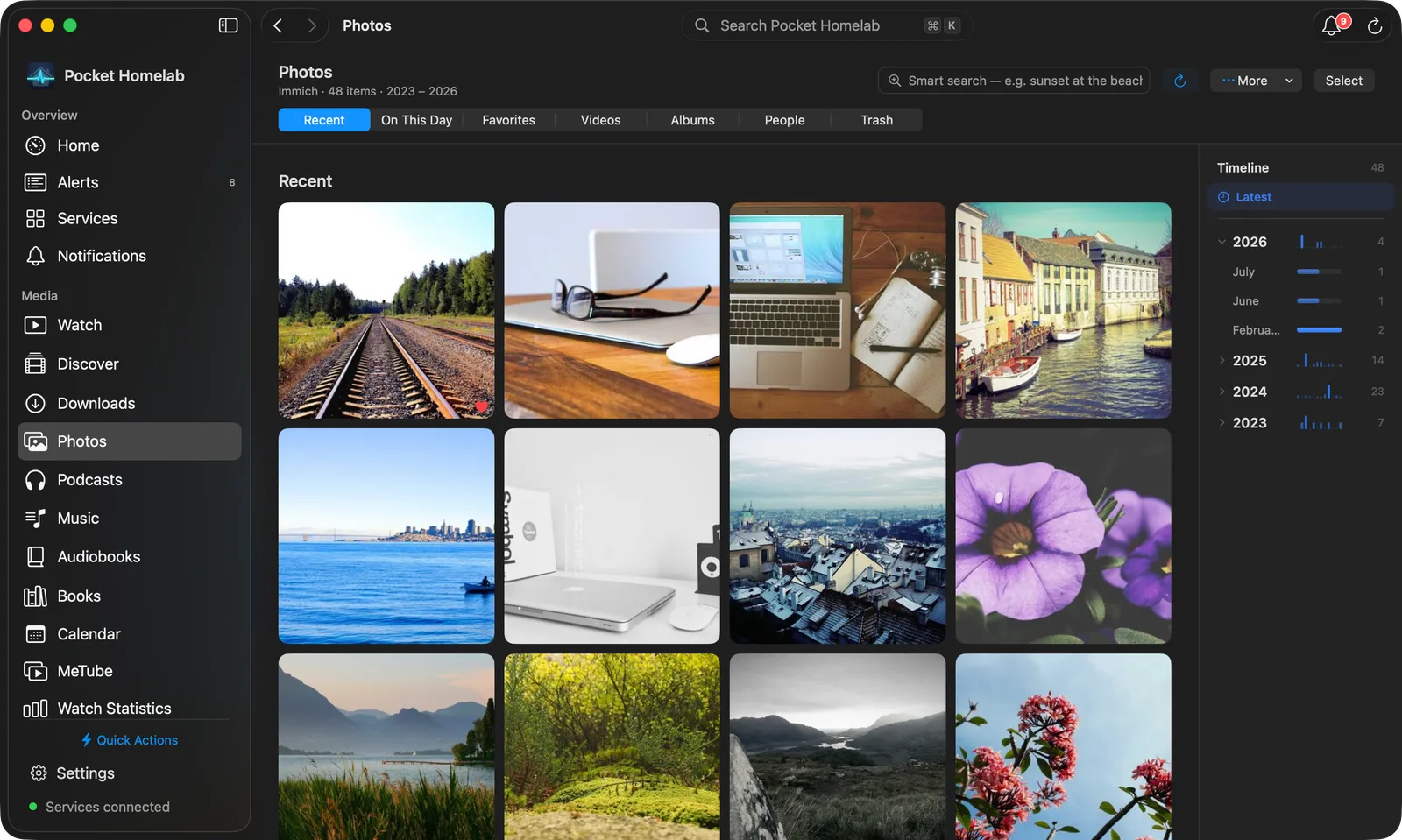Expand the 2024 timeline year
The height and width of the screenshot is (840, 1402).
(x=1221, y=392)
